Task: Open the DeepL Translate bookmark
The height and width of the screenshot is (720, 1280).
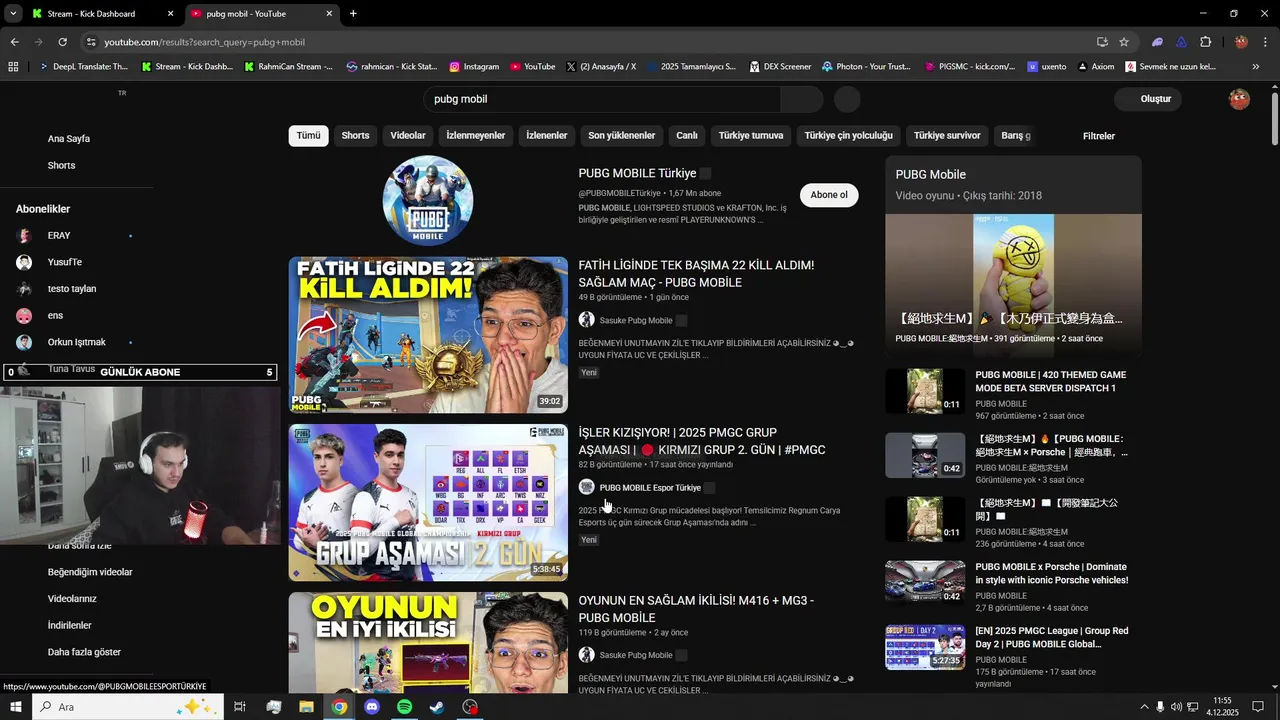Action: (x=82, y=67)
